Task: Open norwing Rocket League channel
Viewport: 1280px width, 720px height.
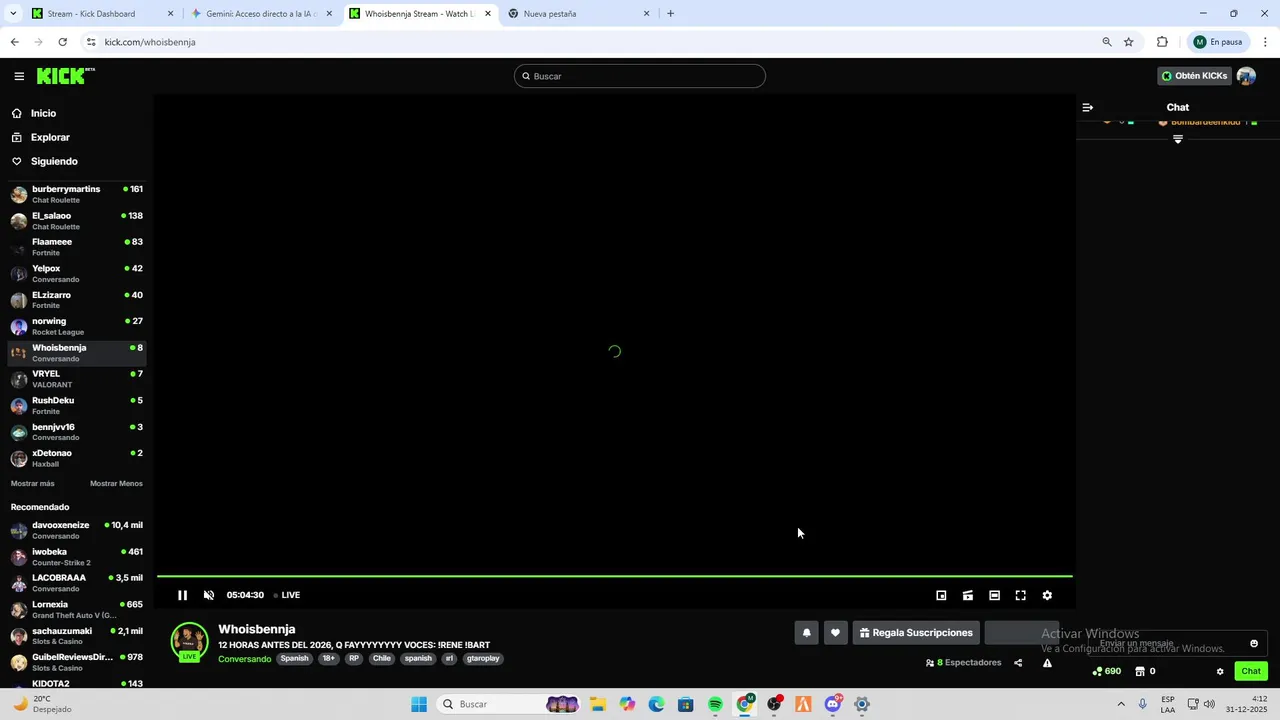Action: [x=76, y=326]
